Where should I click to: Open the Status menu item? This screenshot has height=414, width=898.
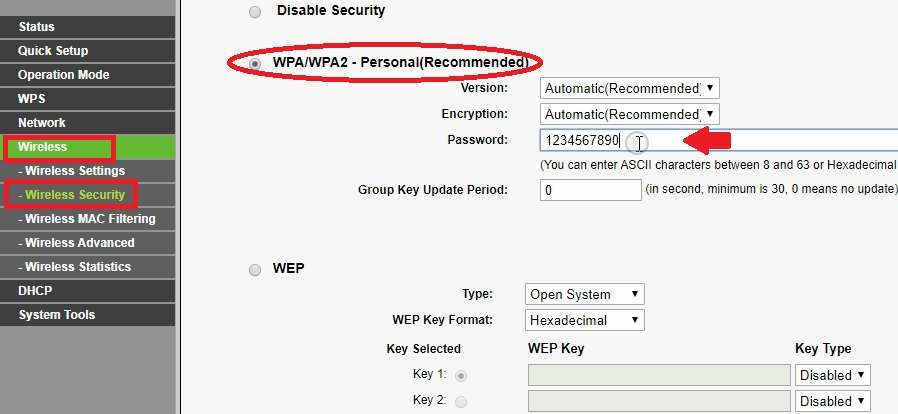pyautogui.click(x=37, y=27)
